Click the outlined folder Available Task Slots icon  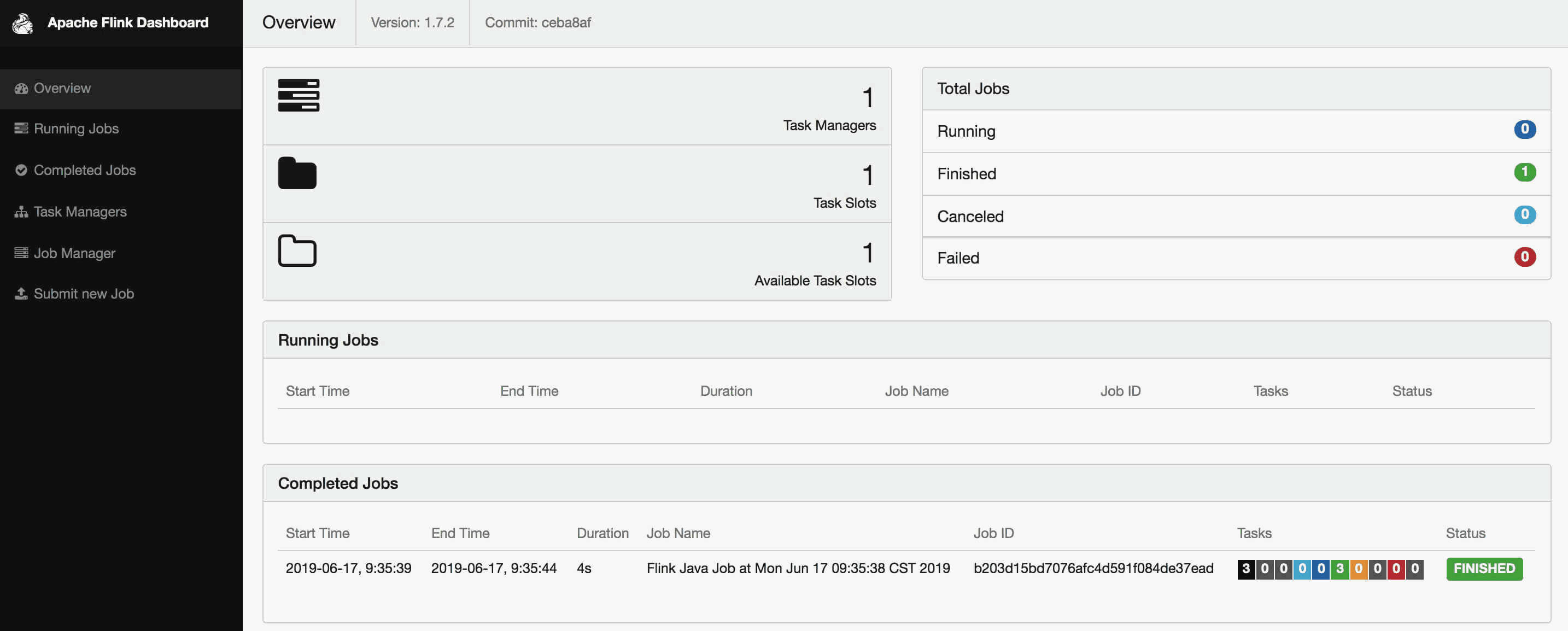297,250
